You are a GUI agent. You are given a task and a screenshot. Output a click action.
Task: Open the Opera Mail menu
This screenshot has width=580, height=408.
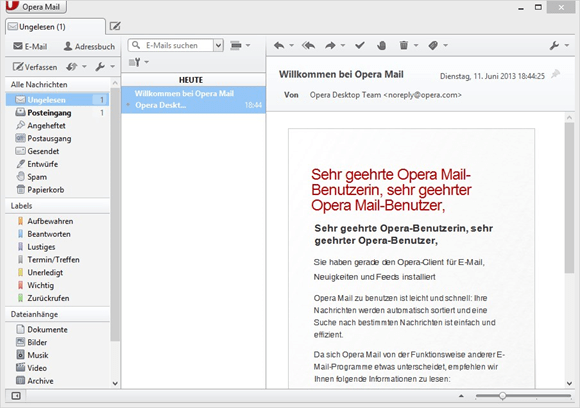[36, 7]
